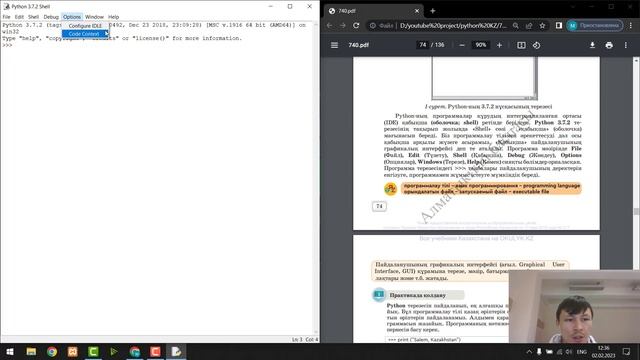Click the PDF page number field showing 74
The width and height of the screenshot is (640, 360).
point(422,45)
